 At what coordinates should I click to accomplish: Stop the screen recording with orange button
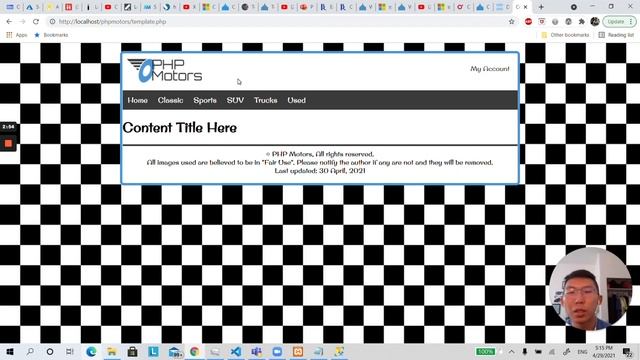[8, 143]
